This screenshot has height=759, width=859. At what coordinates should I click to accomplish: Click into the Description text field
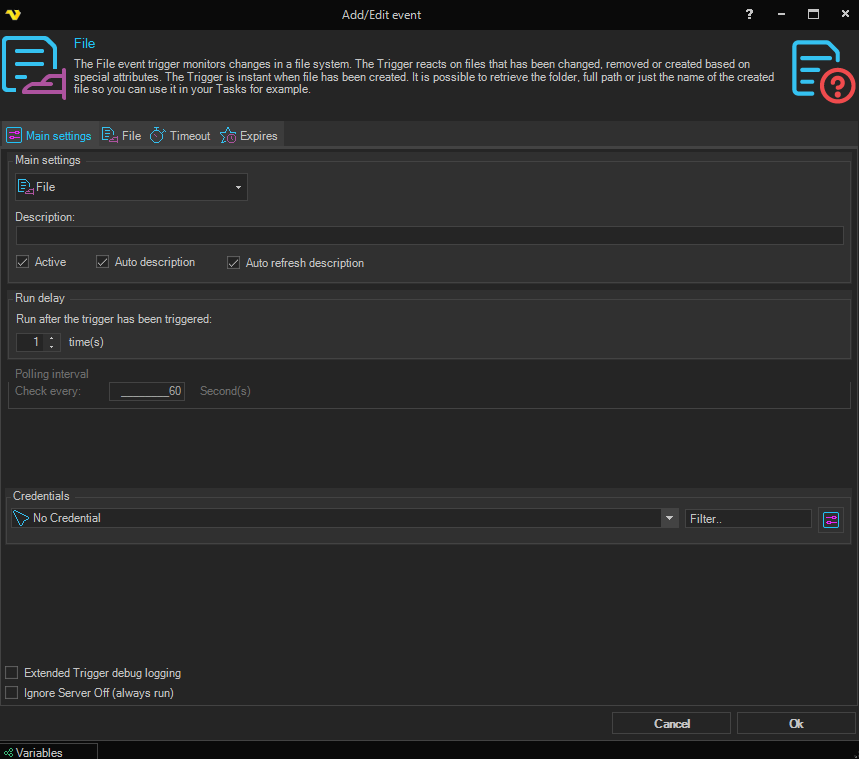tap(429, 236)
